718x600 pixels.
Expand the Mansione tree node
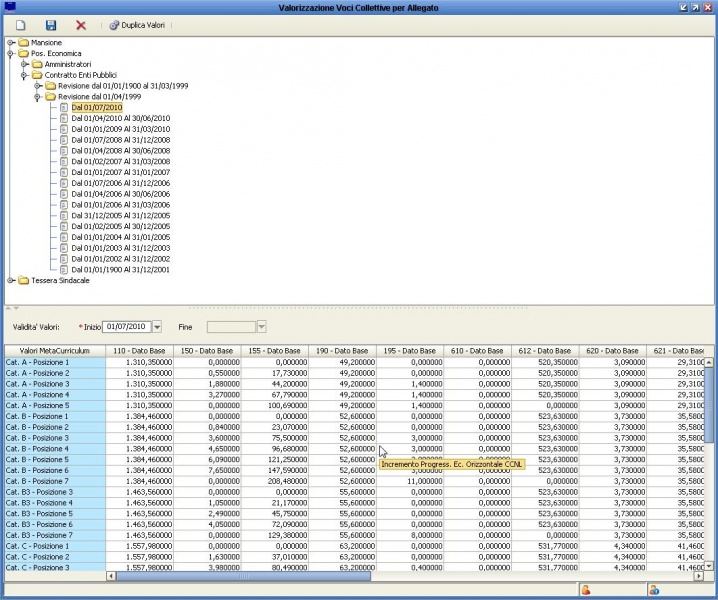point(10,43)
